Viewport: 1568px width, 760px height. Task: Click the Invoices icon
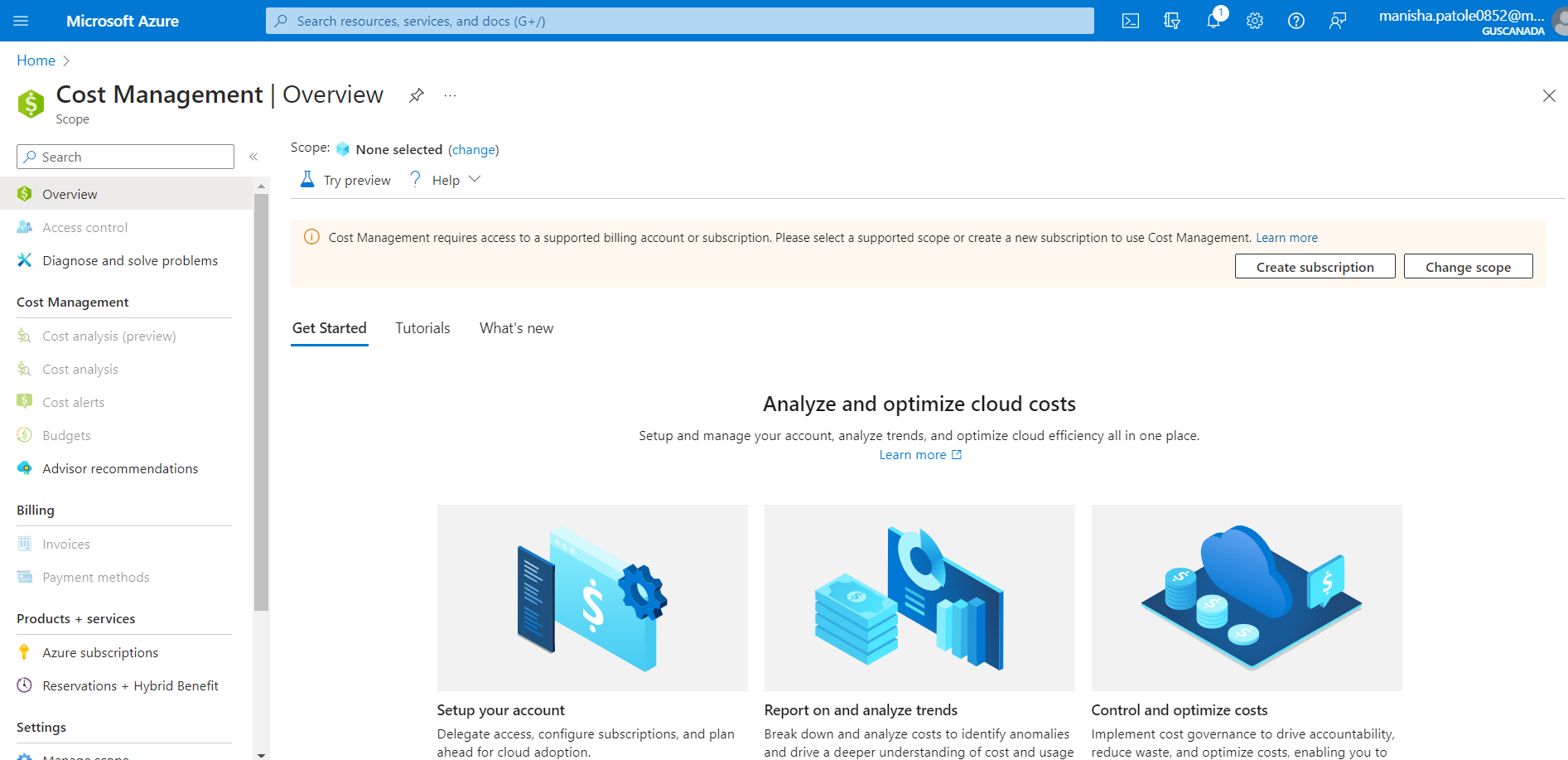[x=25, y=544]
